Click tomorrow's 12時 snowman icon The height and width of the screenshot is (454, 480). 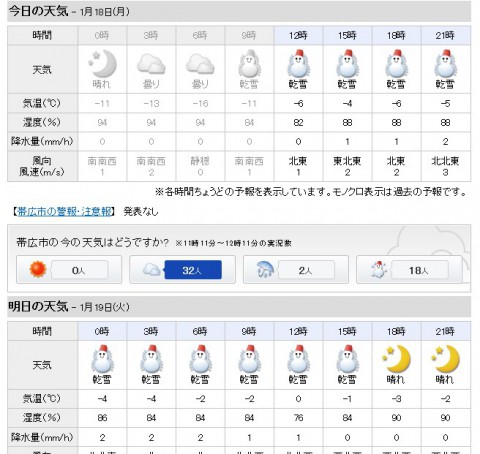click(298, 359)
